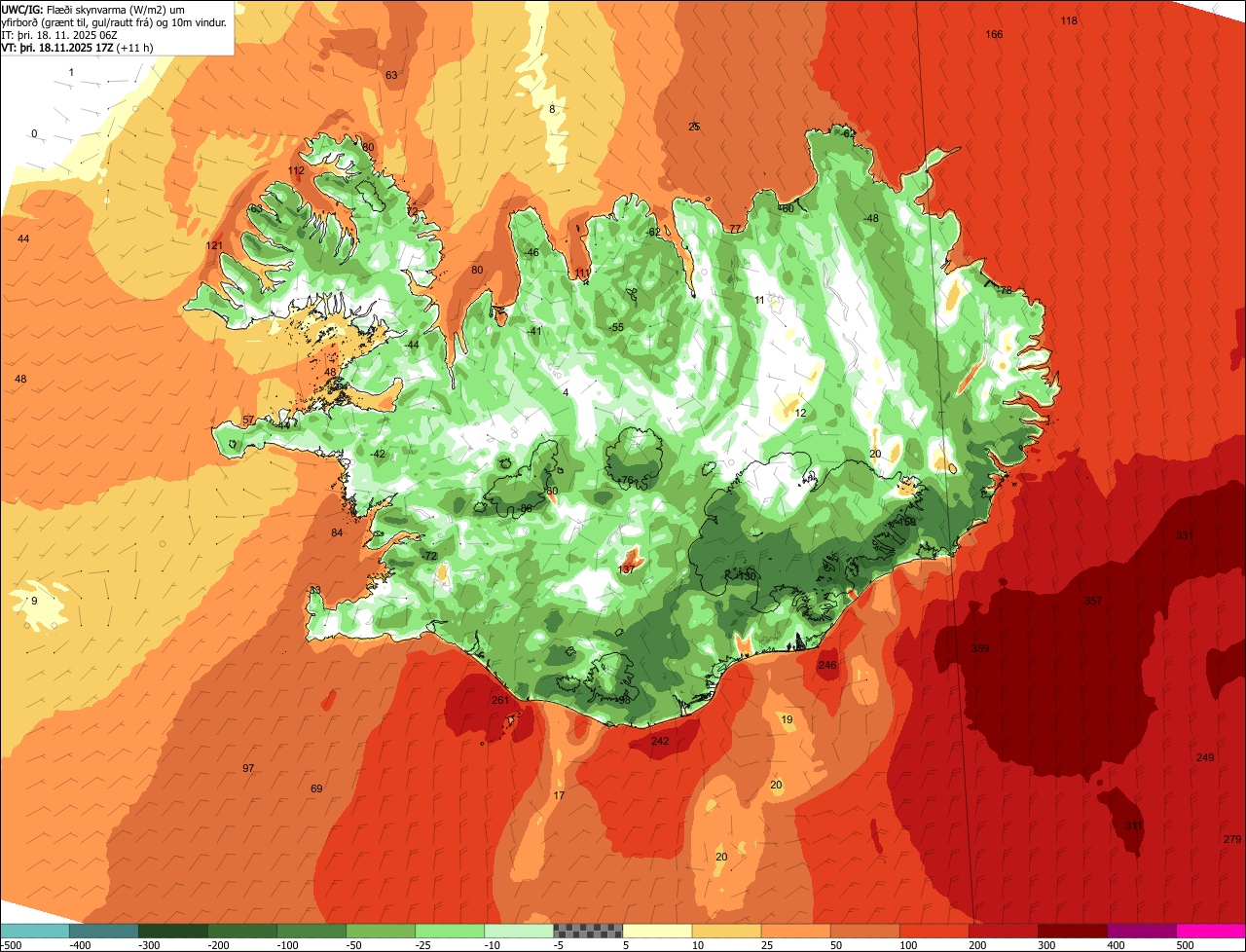Select legend swatch between 300 and 400

coord(1071,931)
